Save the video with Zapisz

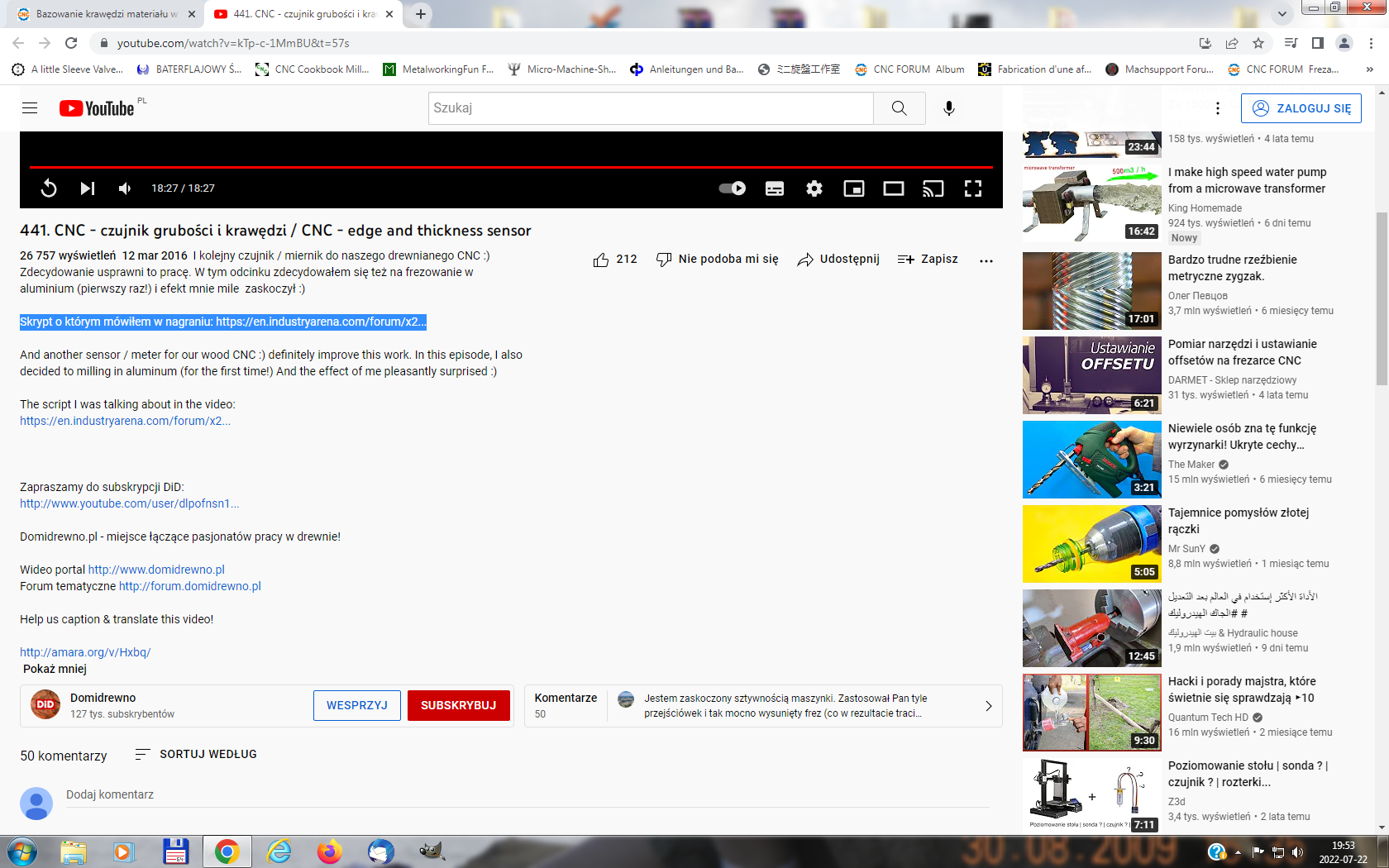[928, 260]
